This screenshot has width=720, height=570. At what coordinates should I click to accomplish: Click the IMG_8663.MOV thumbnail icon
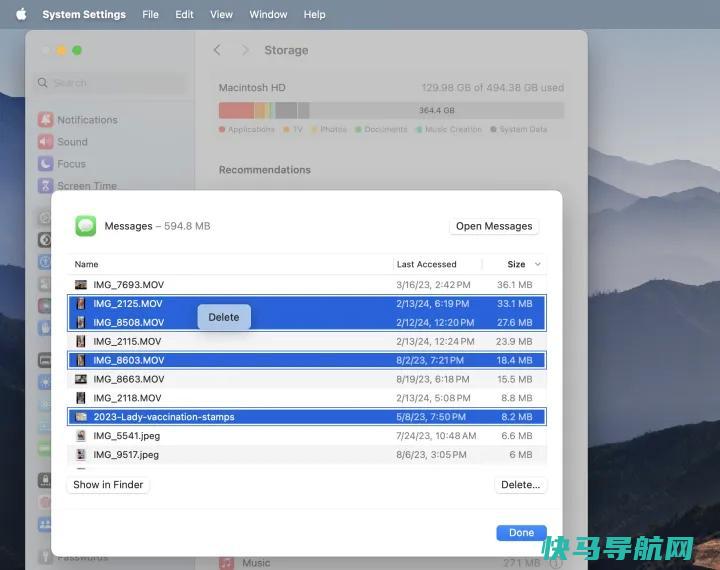pyautogui.click(x=81, y=379)
